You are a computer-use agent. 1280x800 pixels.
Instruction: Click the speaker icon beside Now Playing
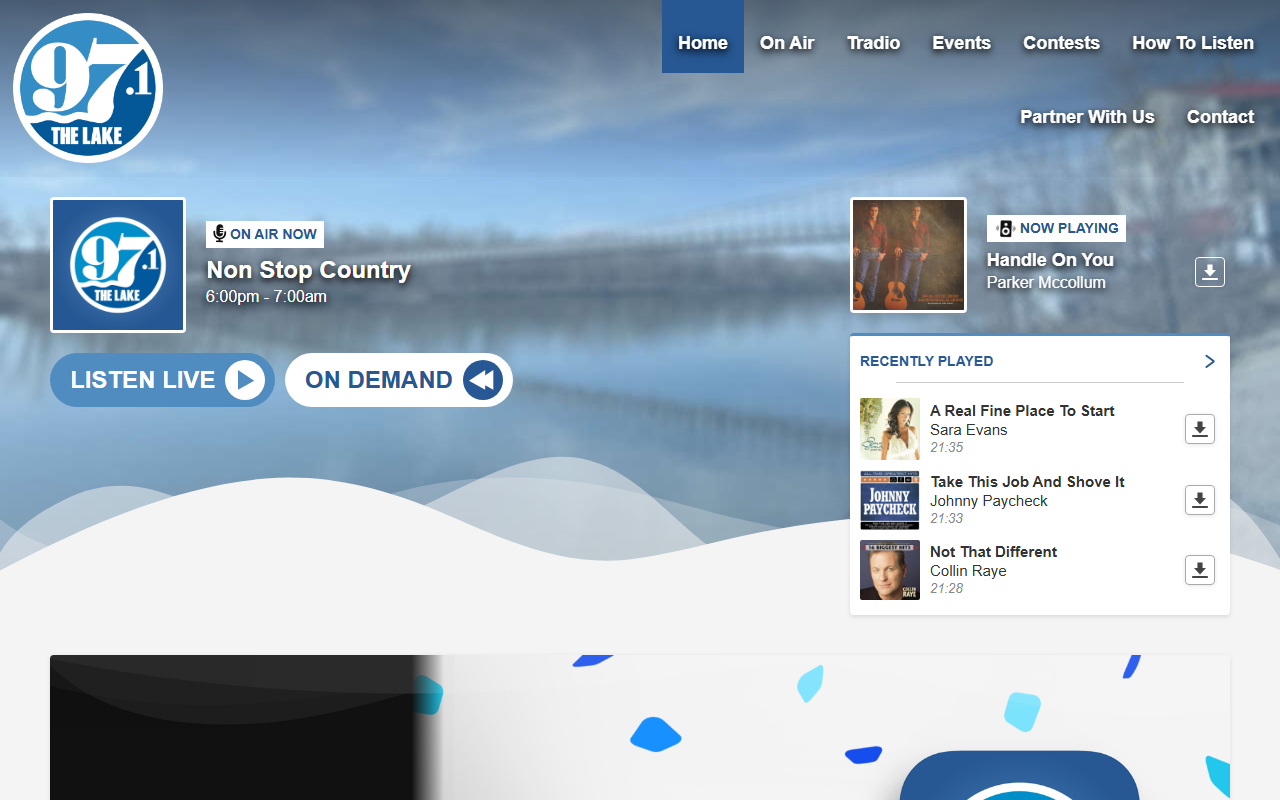click(x=1005, y=228)
